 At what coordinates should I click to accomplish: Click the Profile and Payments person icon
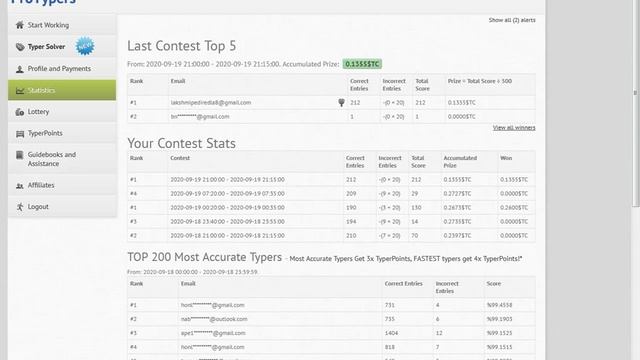coord(20,69)
